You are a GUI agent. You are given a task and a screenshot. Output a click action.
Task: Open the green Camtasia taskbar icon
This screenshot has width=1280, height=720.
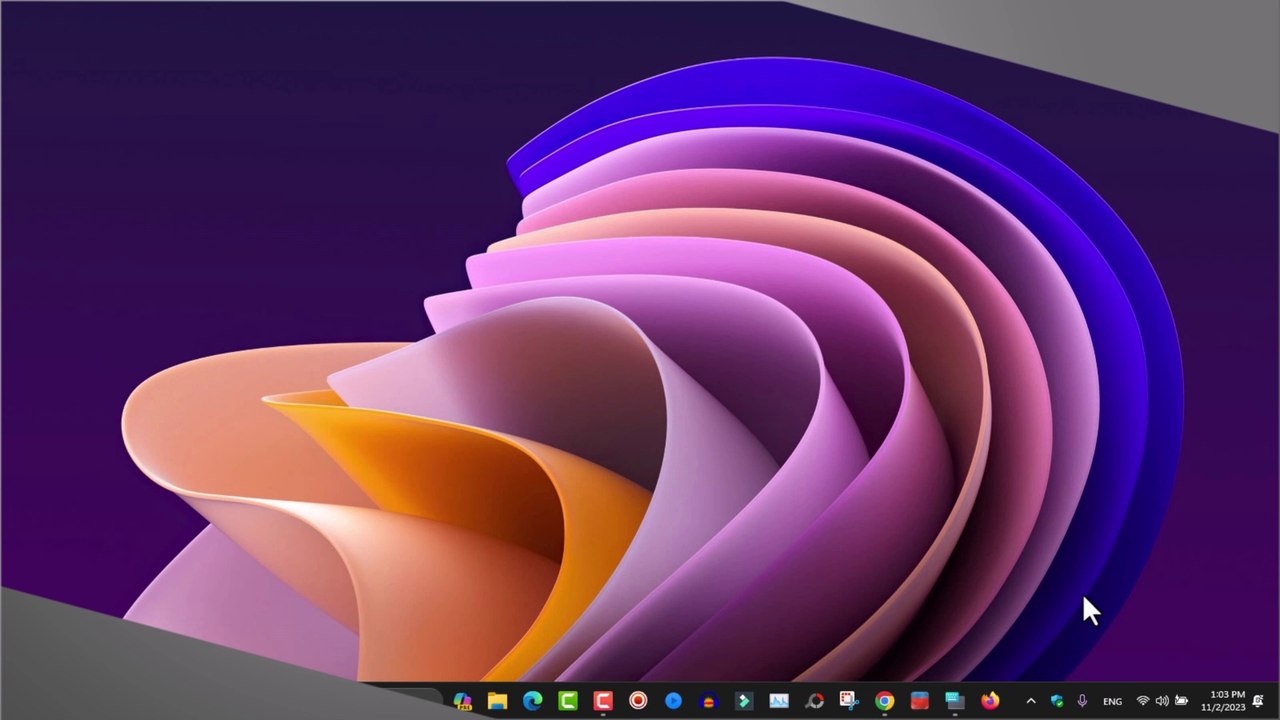(567, 701)
